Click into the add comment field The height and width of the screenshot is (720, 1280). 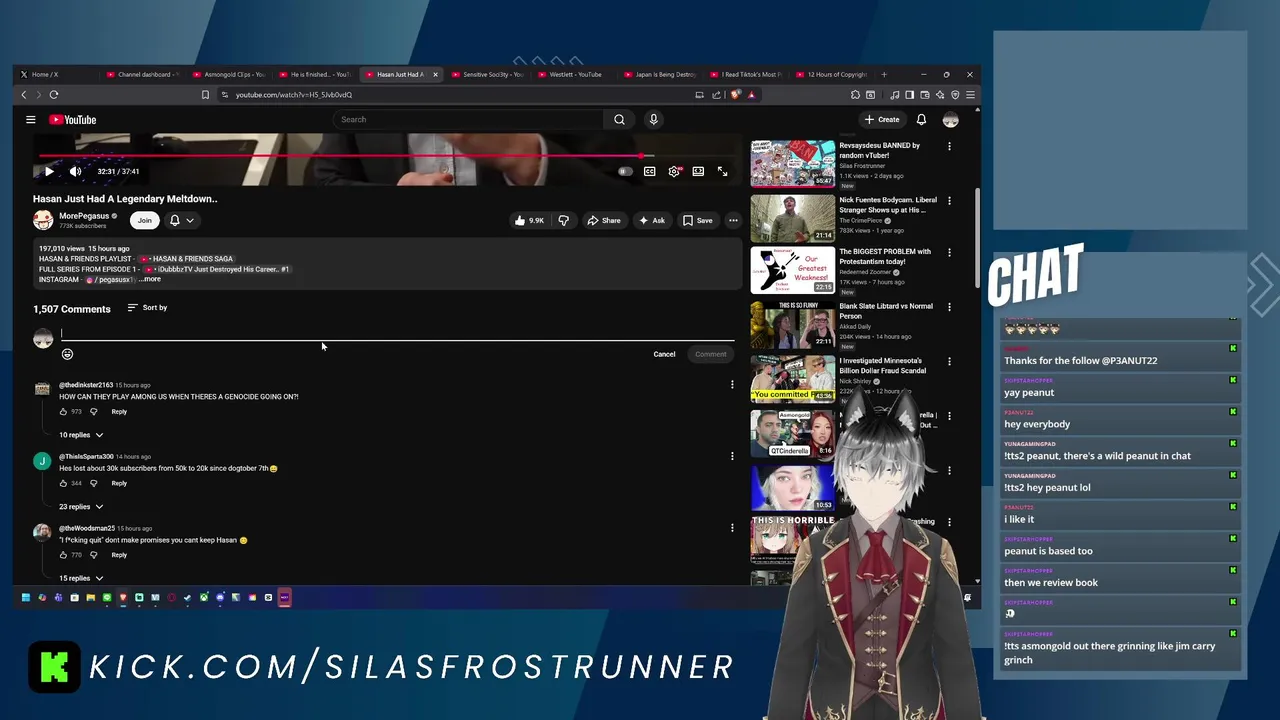pyautogui.click(x=397, y=334)
